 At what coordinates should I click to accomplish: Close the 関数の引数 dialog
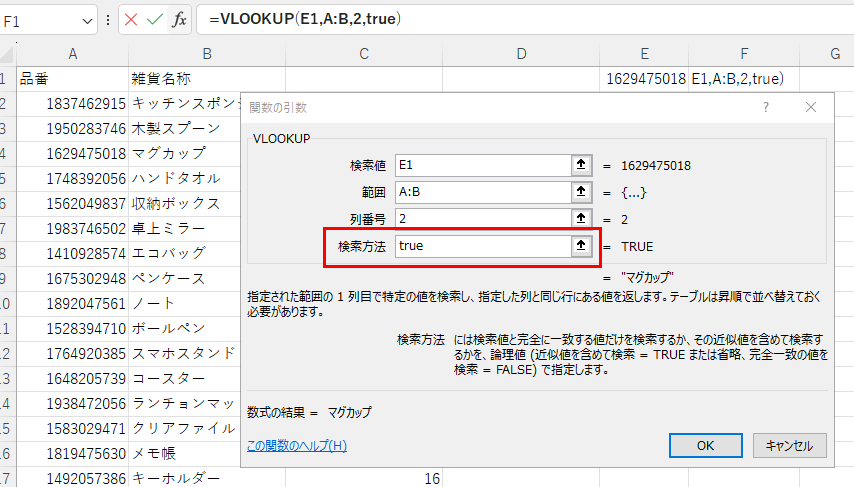tap(811, 107)
